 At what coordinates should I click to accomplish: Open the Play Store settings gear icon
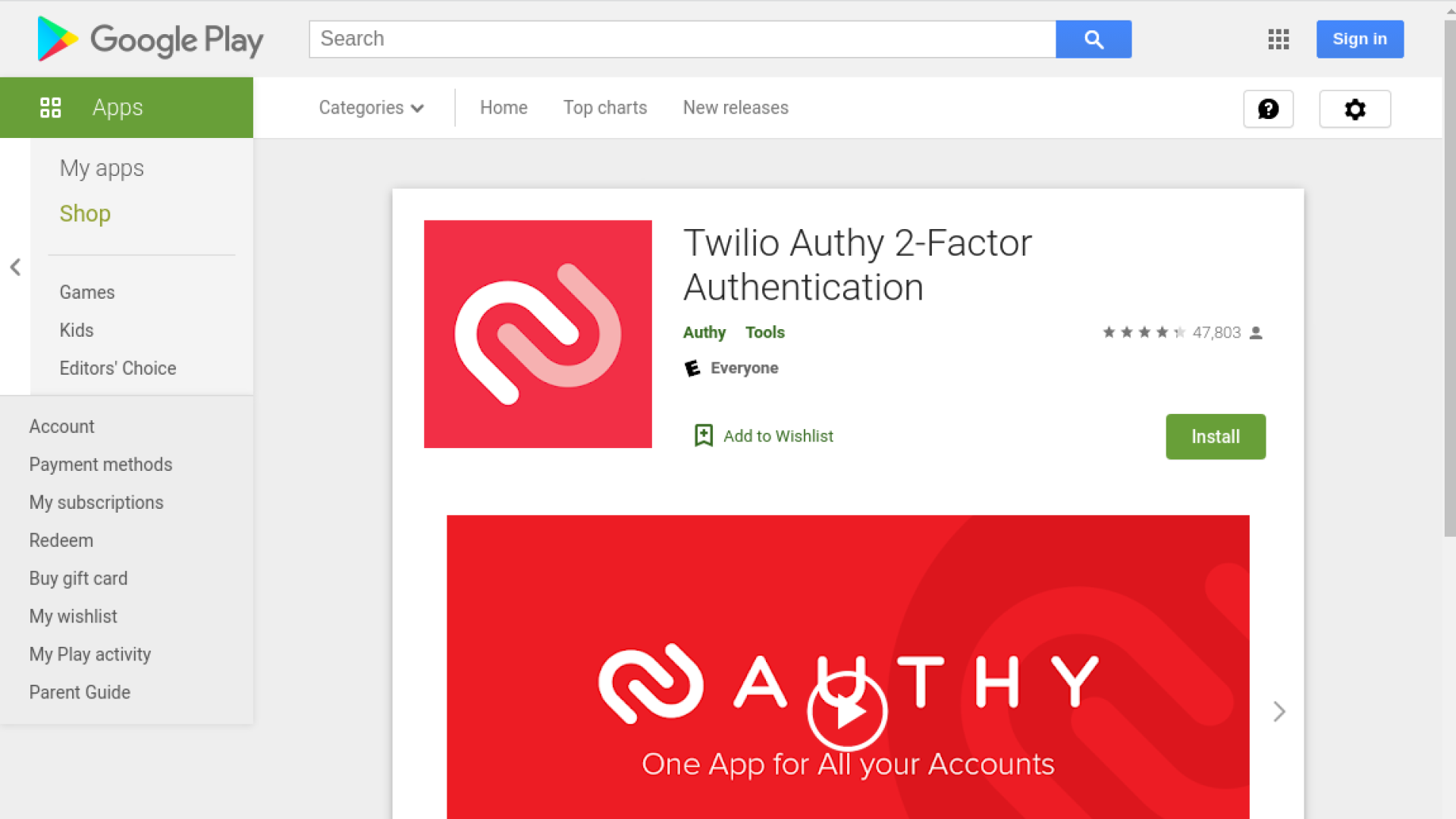pos(1354,108)
